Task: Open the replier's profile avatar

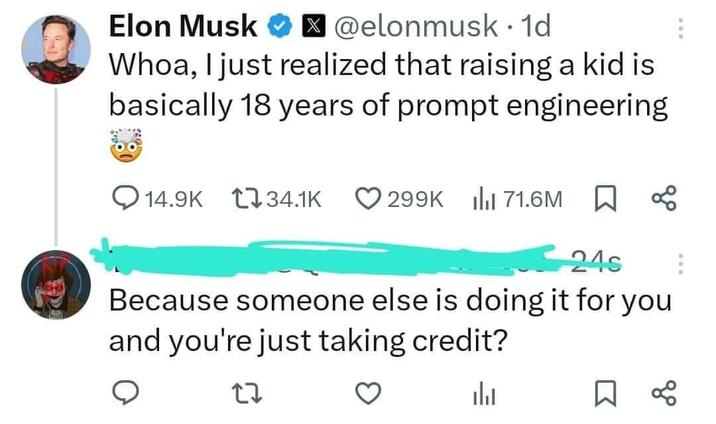Action: [56, 284]
